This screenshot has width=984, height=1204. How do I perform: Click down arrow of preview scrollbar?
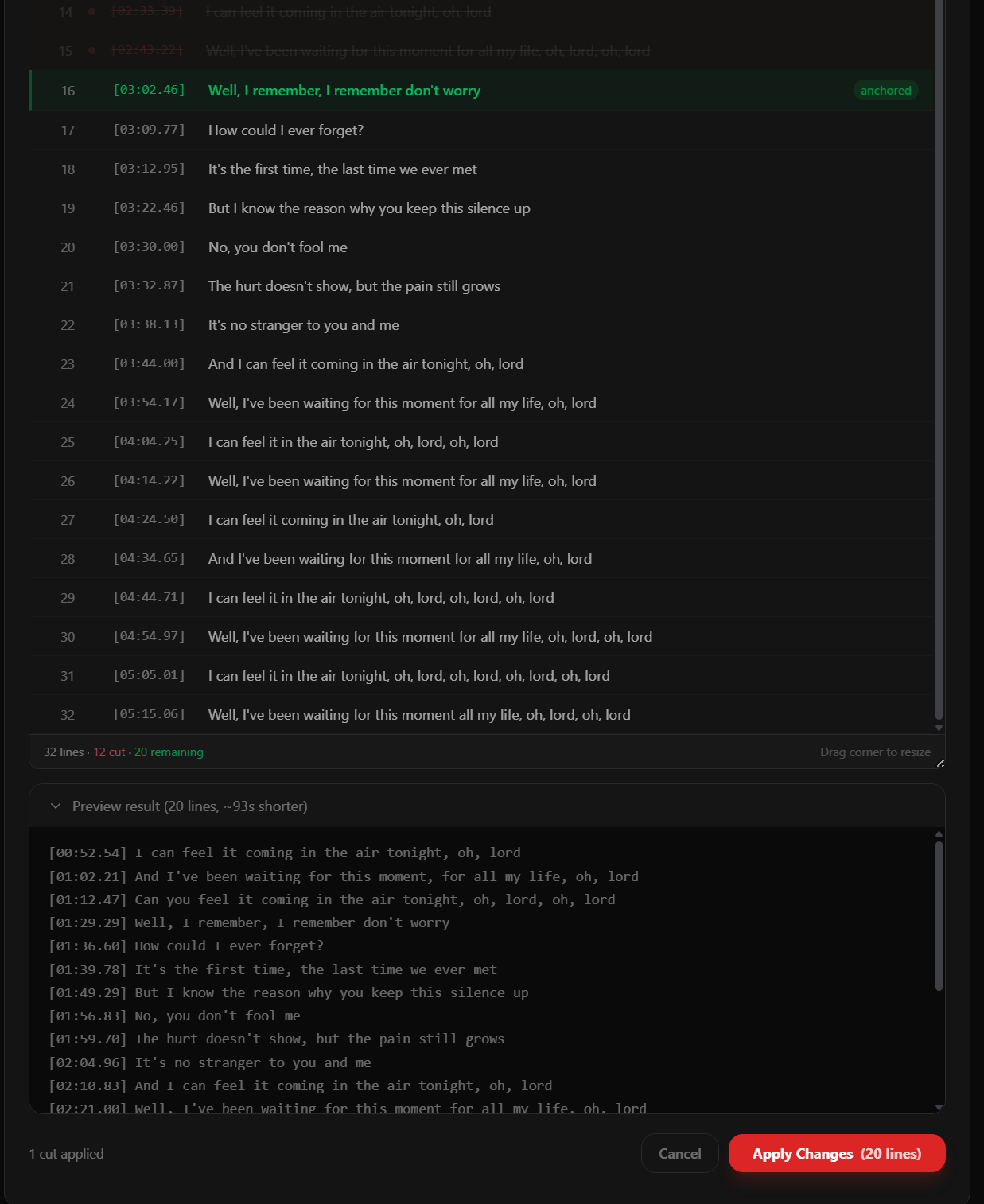(x=939, y=1107)
